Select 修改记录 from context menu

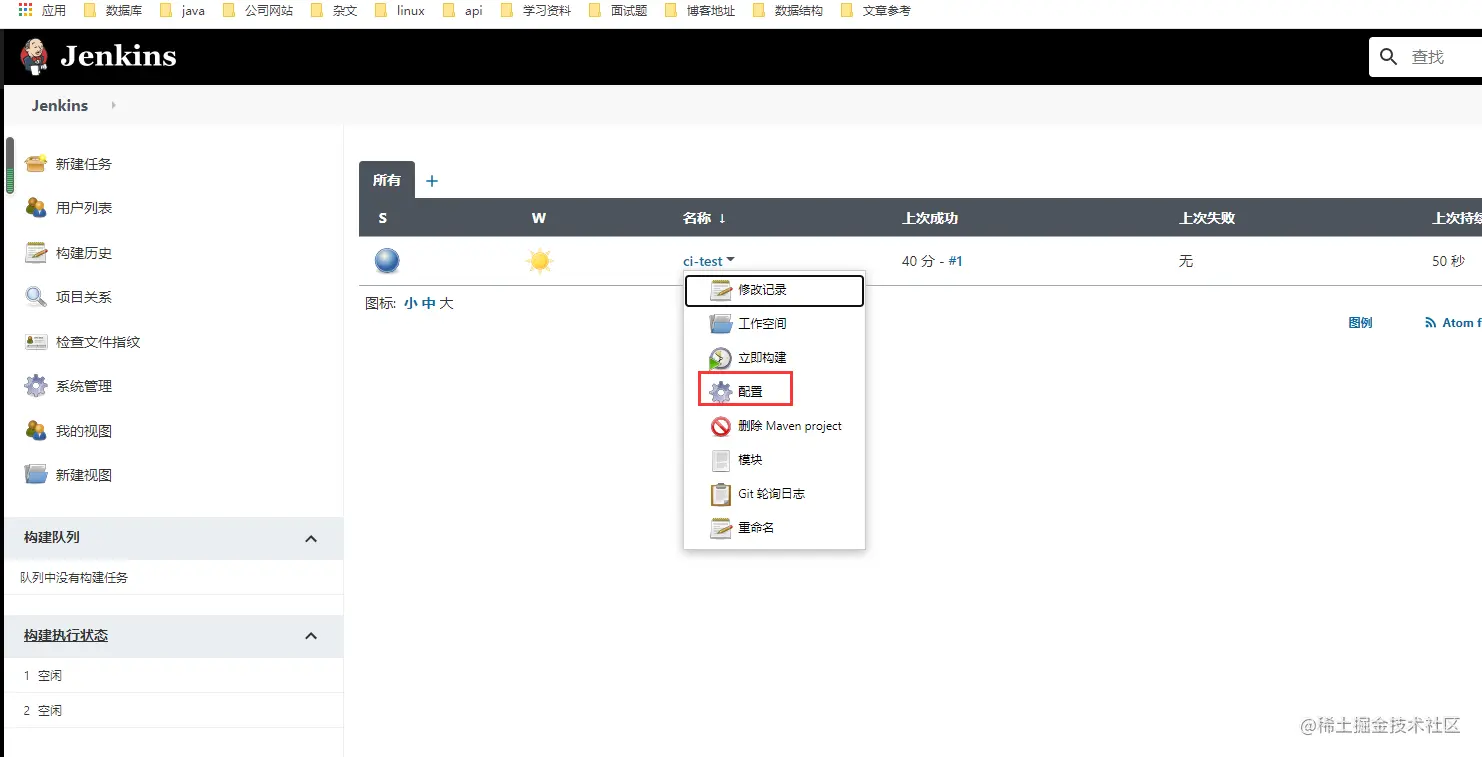click(x=774, y=290)
